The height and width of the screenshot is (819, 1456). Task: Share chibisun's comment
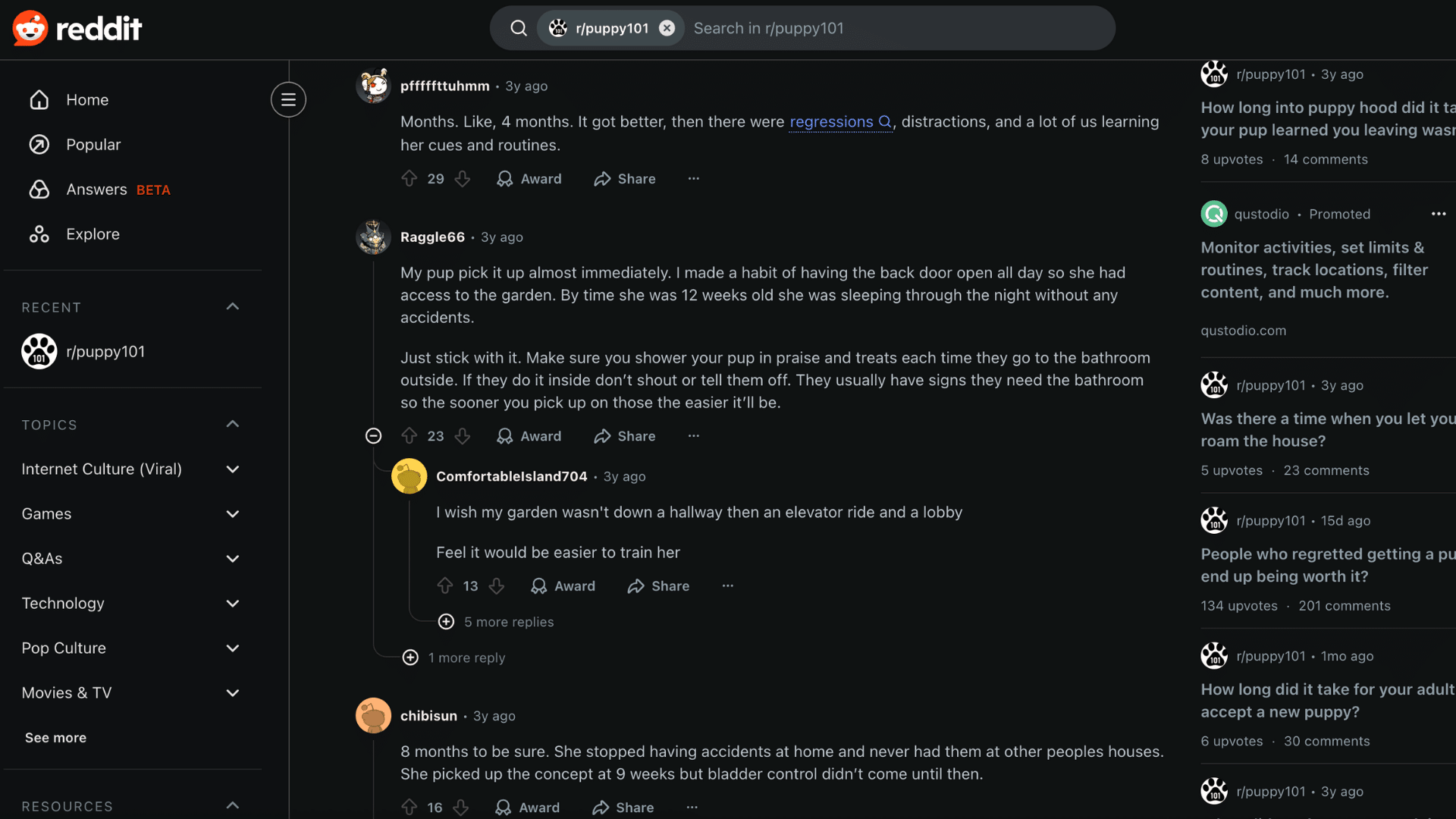click(623, 808)
